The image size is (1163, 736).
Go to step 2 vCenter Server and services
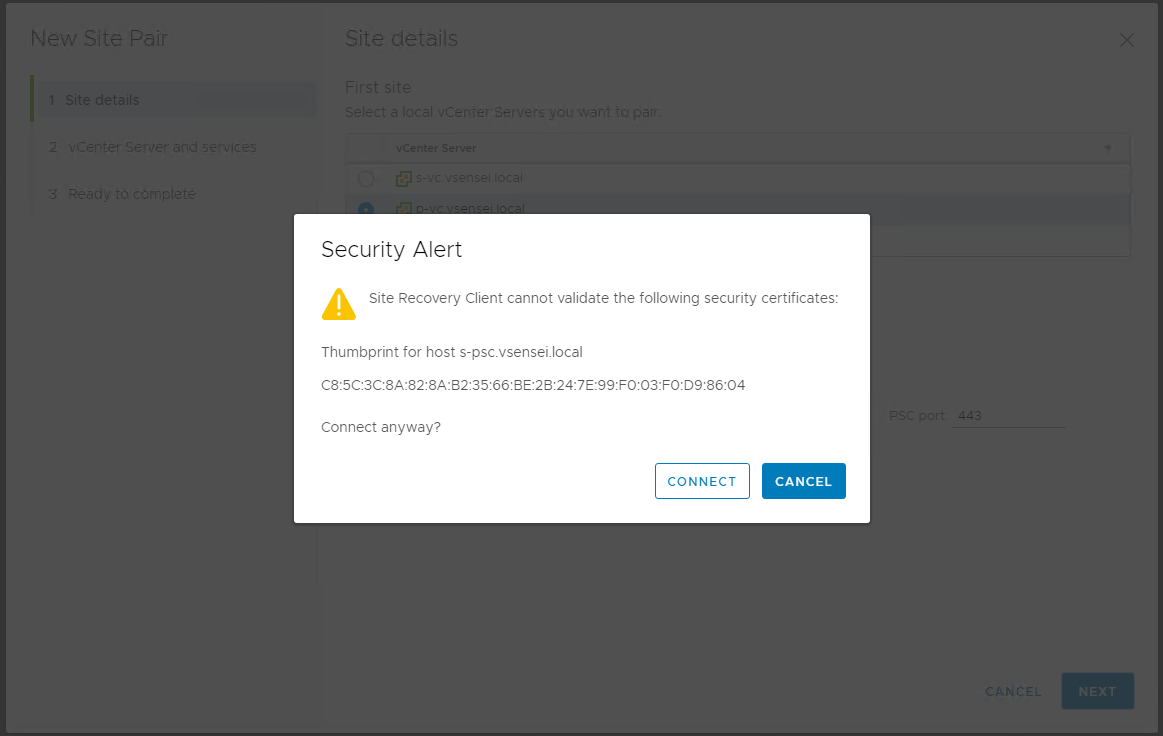[x=162, y=147]
